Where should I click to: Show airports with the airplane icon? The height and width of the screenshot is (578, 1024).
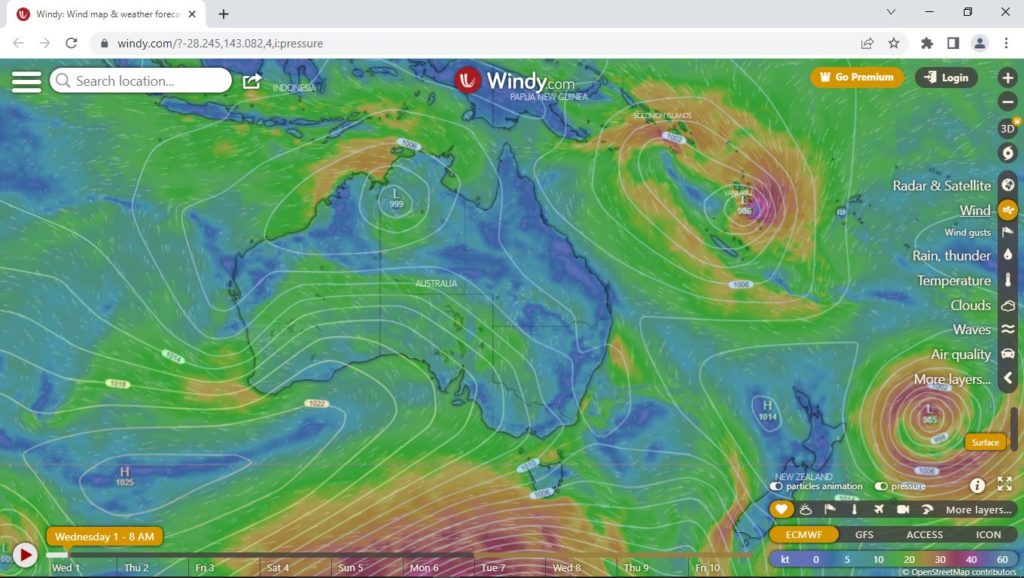(878, 509)
